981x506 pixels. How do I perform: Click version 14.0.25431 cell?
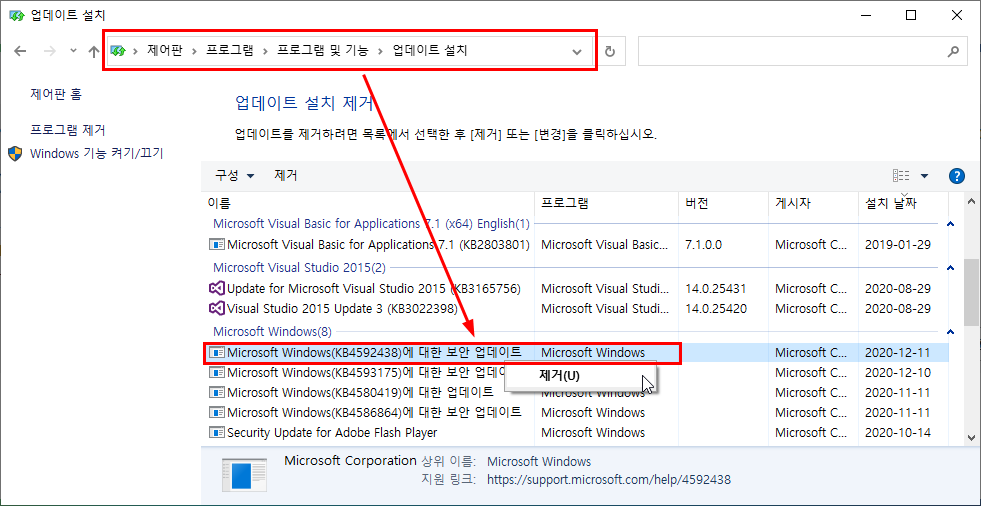pyautogui.click(x=716, y=289)
